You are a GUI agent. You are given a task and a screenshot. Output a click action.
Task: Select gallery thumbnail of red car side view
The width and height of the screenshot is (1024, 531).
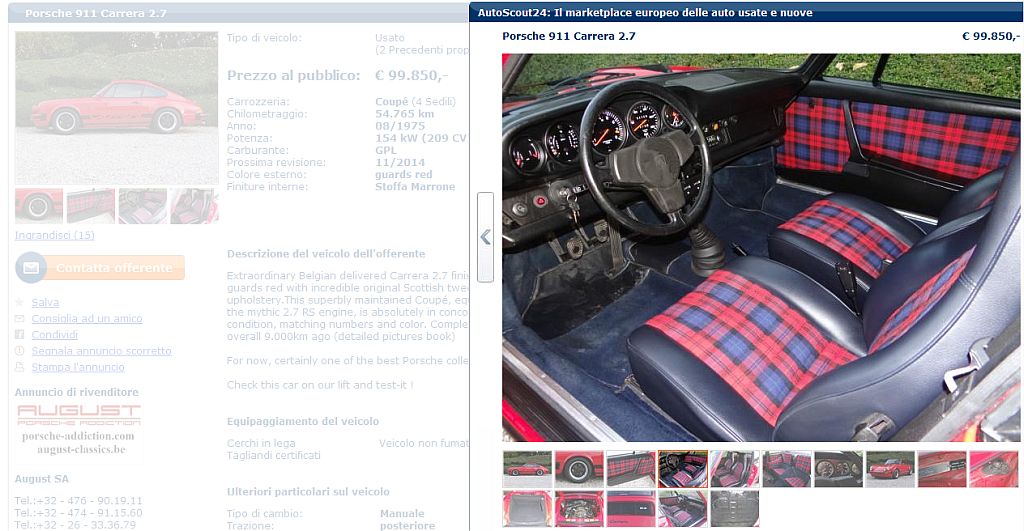click(x=527, y=469)
